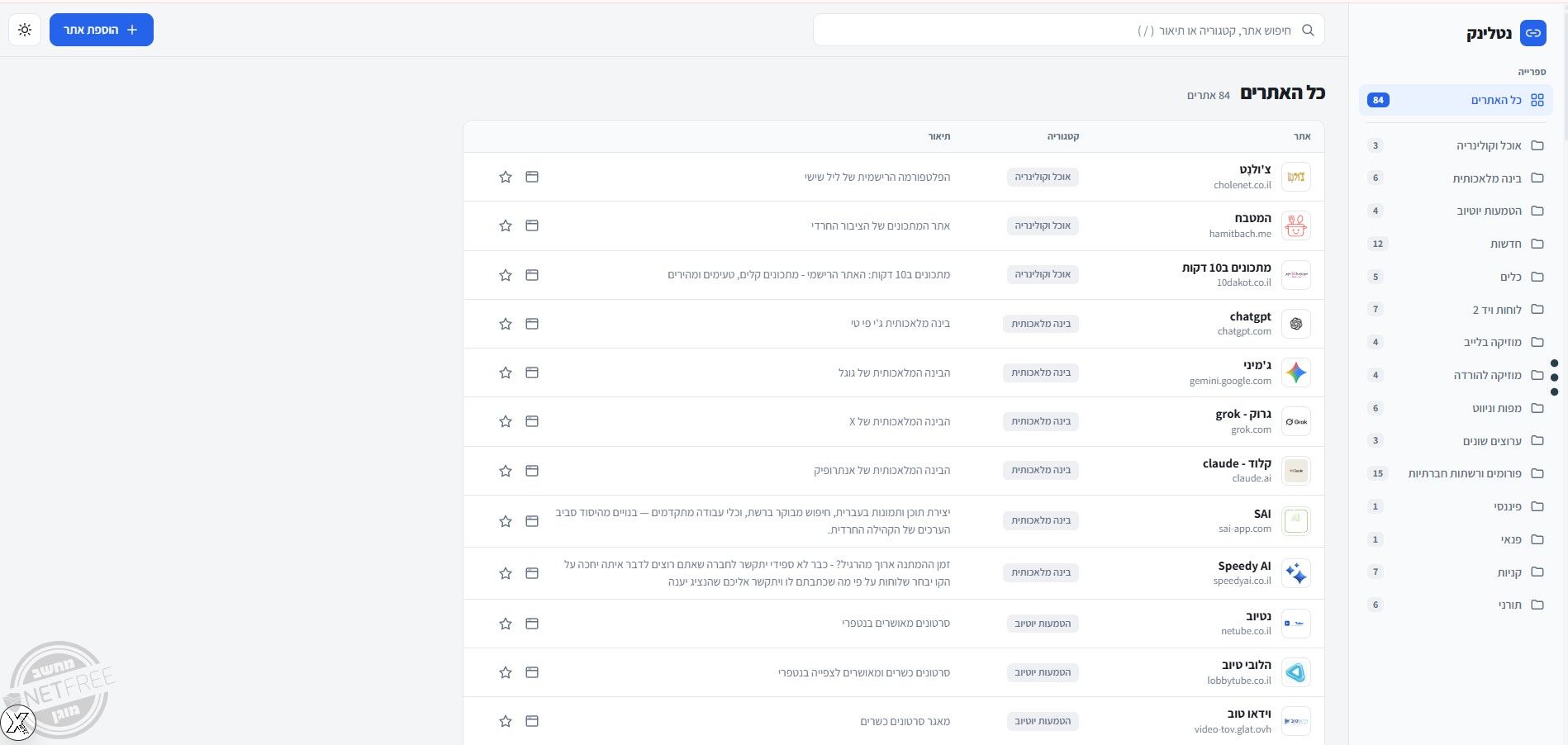Click אוכל וקולינריה tag in מתכונים ב10 דקות row
Viewport: 1568px width, 745px height.
pos(1043,274)
